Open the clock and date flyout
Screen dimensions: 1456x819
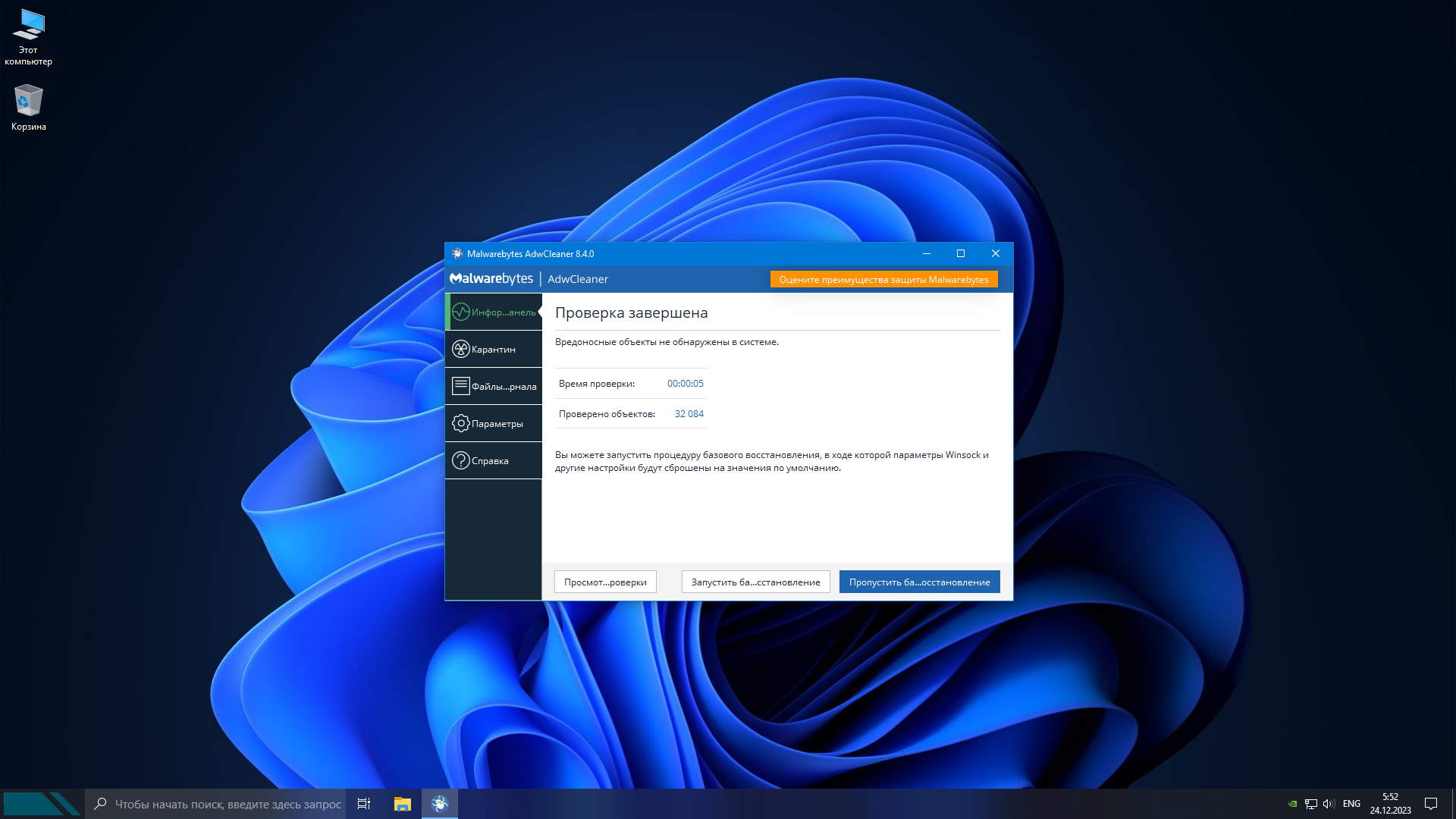1390,804
